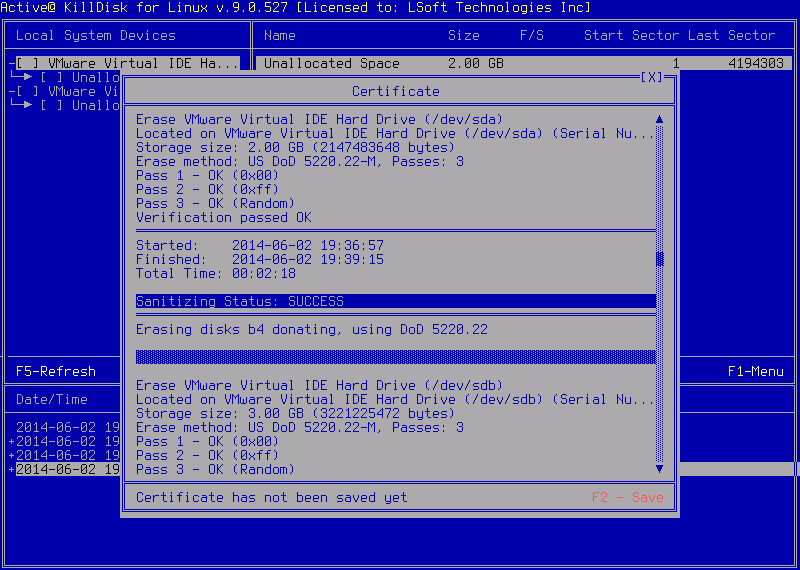Image resolution: width=800 pixels, height=570 pixels.
Task: Click the F/S column header
Action: pos(532,35)
